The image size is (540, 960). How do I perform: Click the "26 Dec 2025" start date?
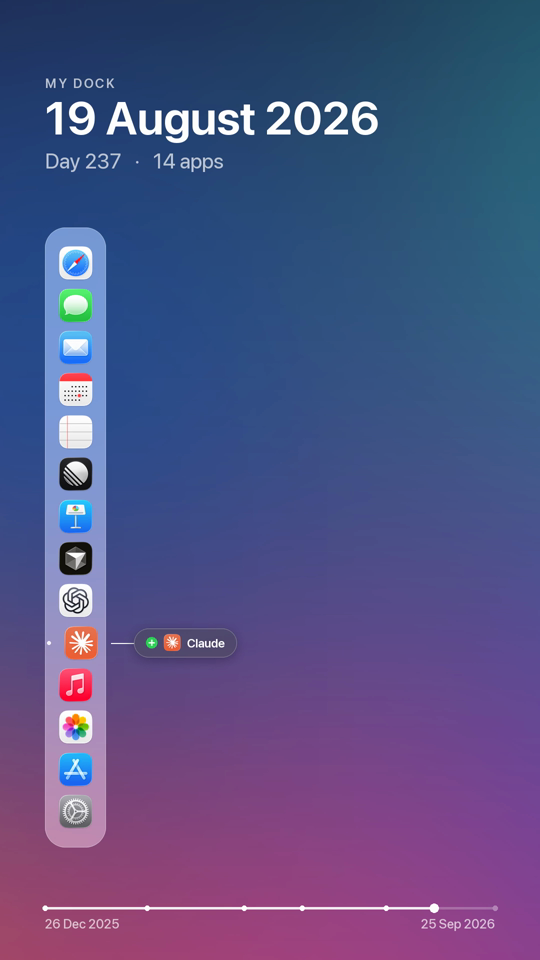click(82, 924)
